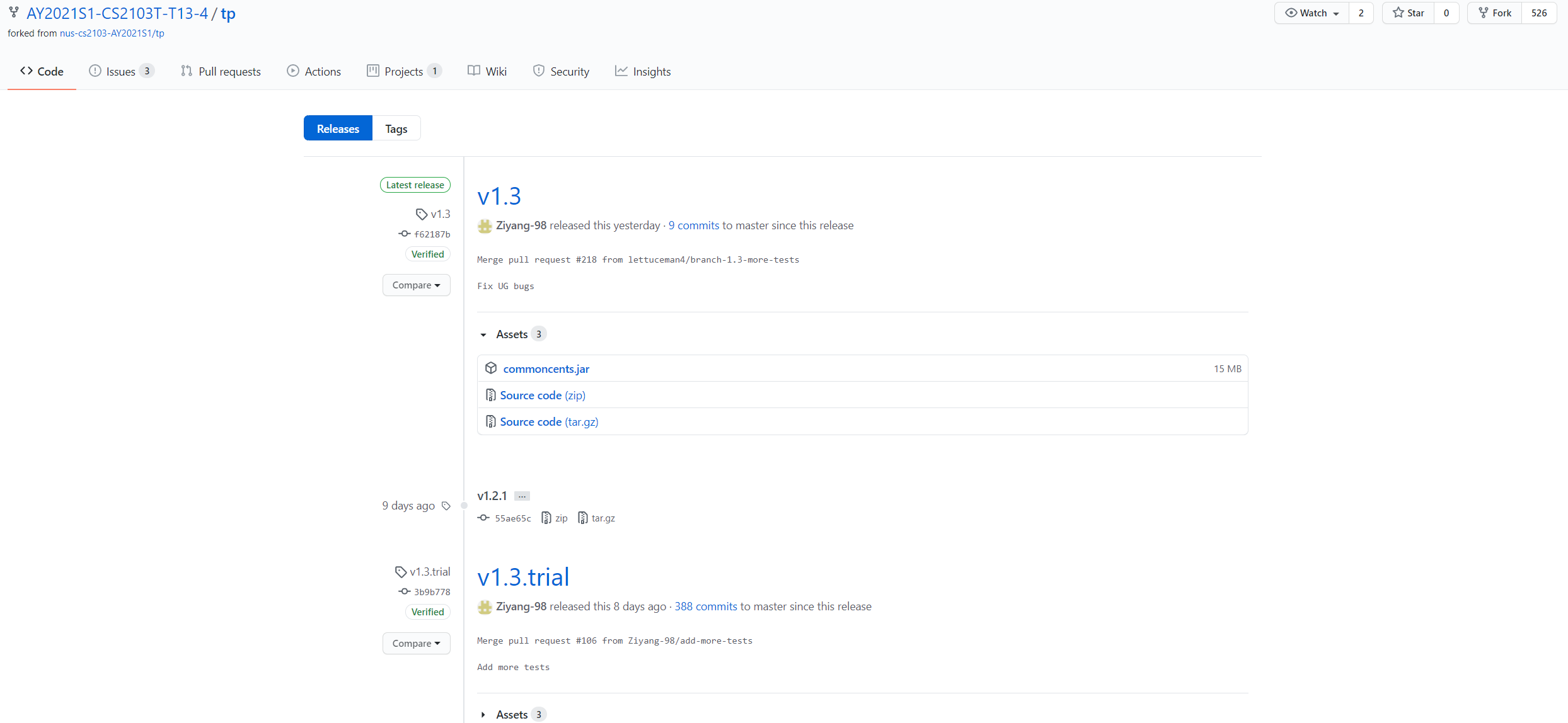Expand the v1.2.1 ellipsis details toggle
This screenshot has width=1568, height=723.
click(x=522, y=496)
